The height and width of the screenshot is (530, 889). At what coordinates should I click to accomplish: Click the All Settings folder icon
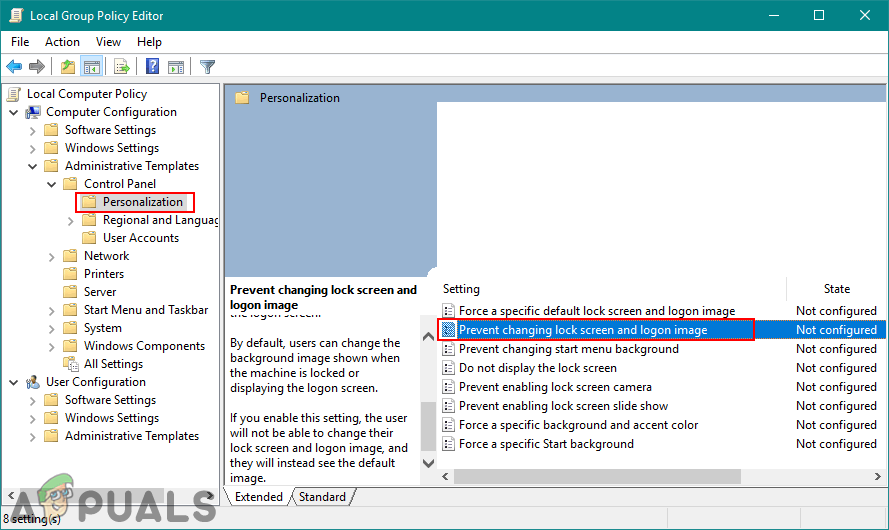click(x=71, y=364)
